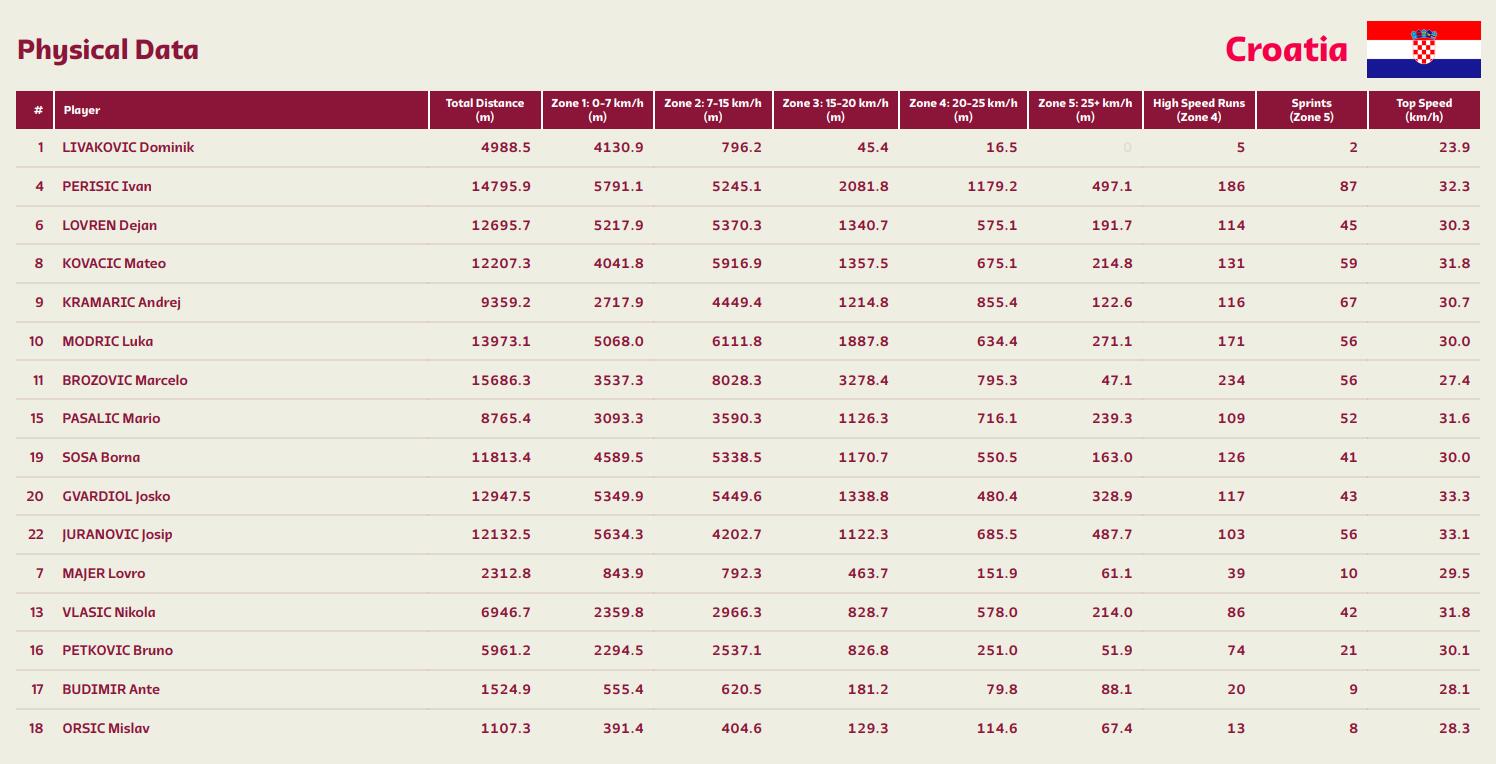Click the Top Speed column header
Viewport: 1496px width, 764px height.
1424,110
